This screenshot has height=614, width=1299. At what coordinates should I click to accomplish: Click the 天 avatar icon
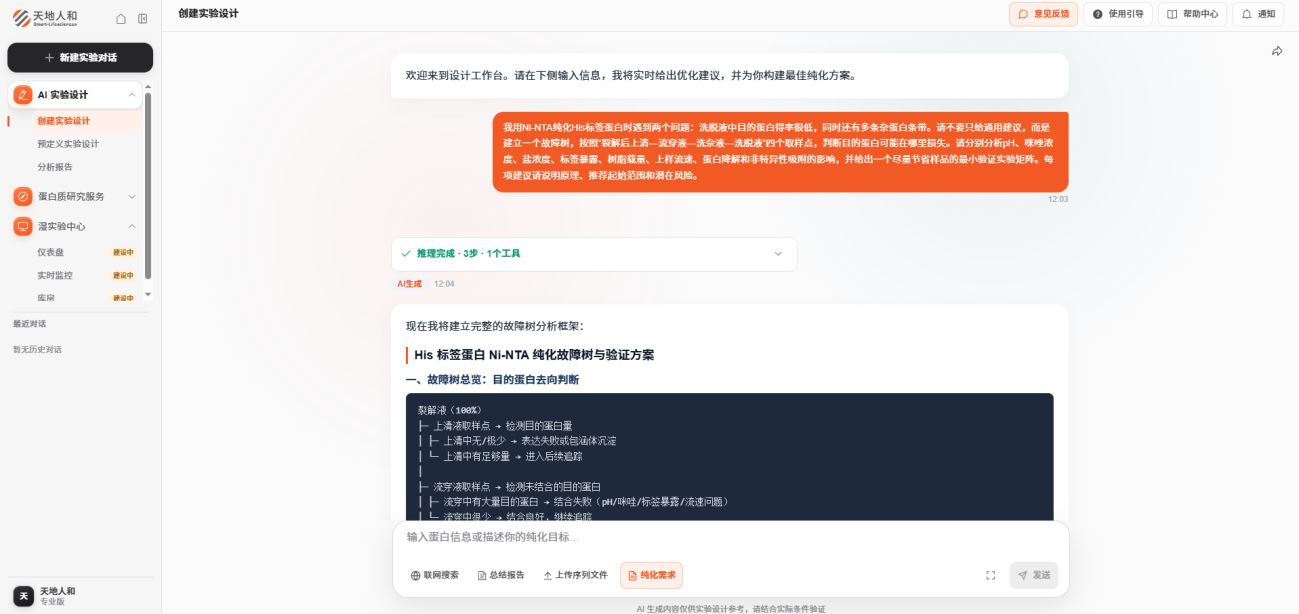point(25,596)
